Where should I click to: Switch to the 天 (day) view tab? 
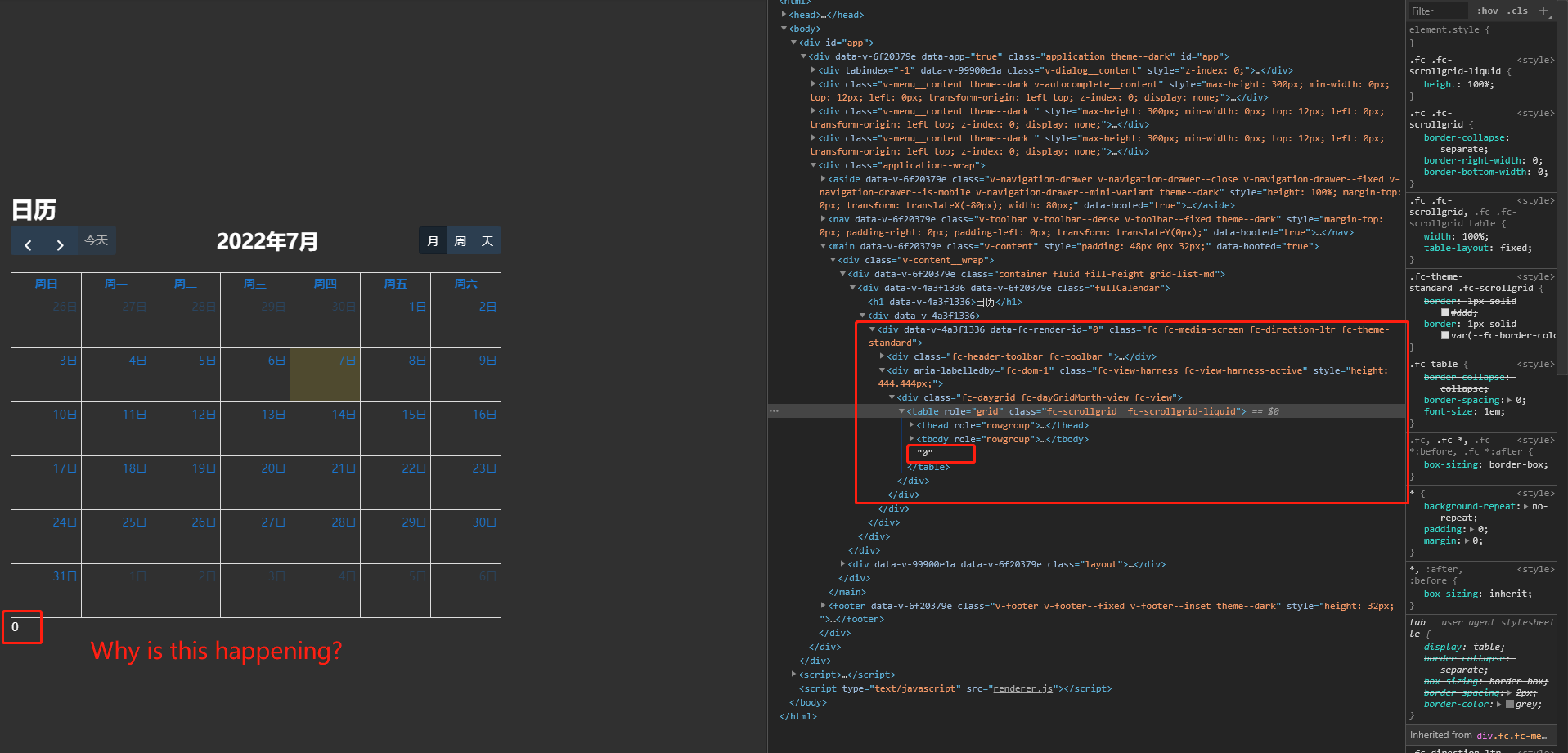[487, 240]
